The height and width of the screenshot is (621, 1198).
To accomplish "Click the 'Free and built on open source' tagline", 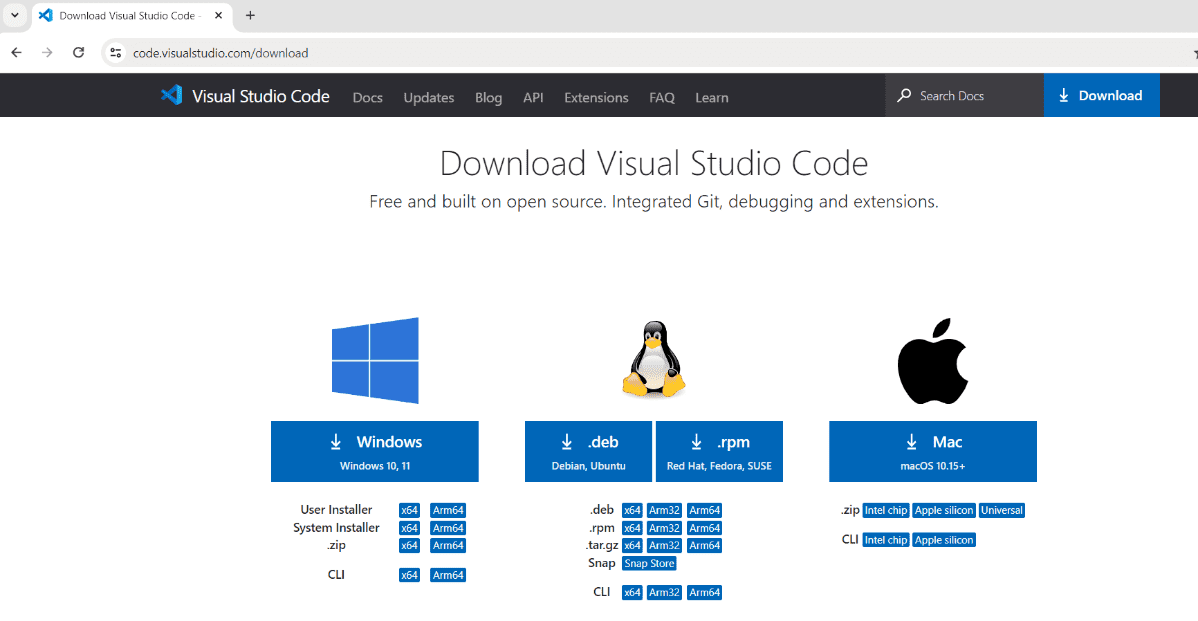I will pyautogui.click(x=654, y=202).
